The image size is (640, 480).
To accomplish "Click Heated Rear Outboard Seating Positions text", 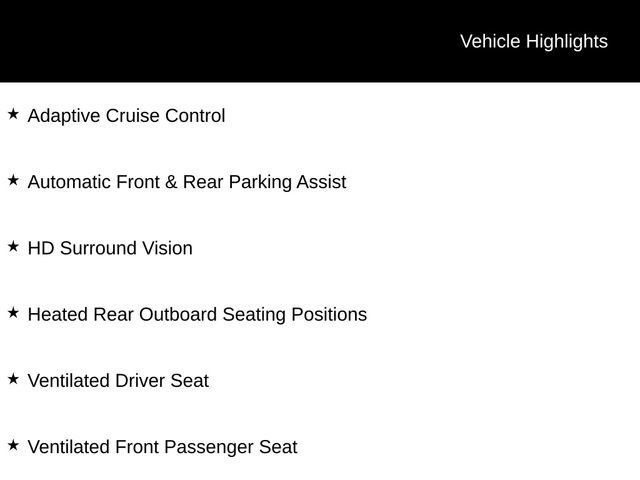I will (x=197, y=314).
